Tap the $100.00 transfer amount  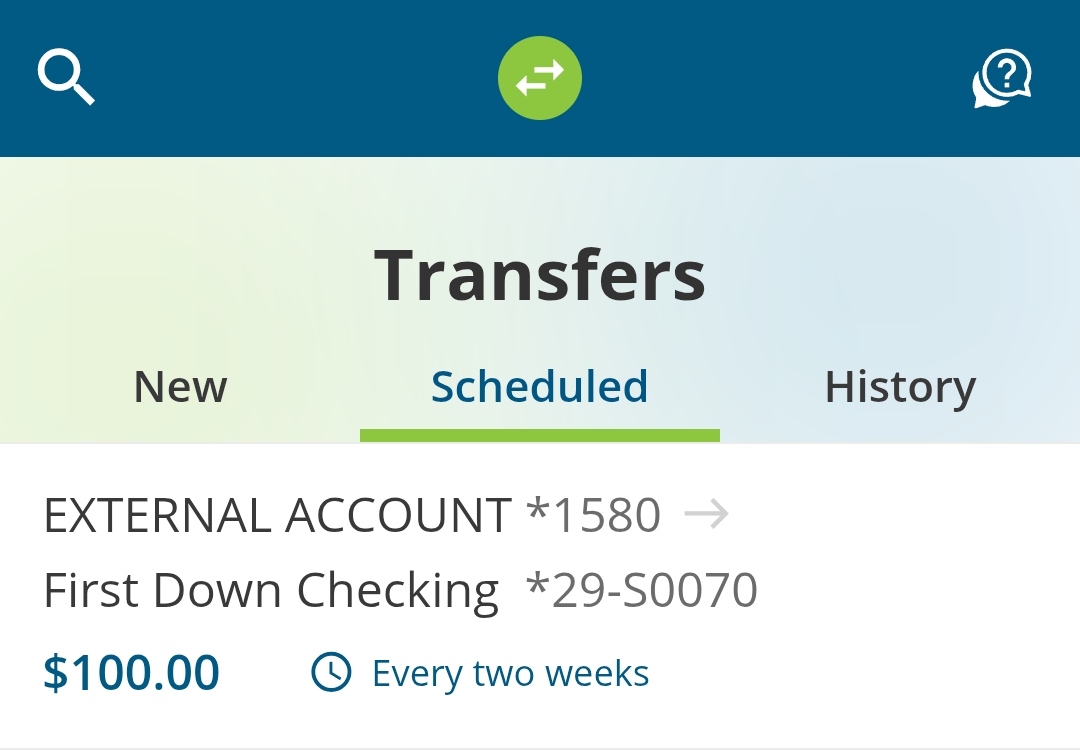point(131,673)
